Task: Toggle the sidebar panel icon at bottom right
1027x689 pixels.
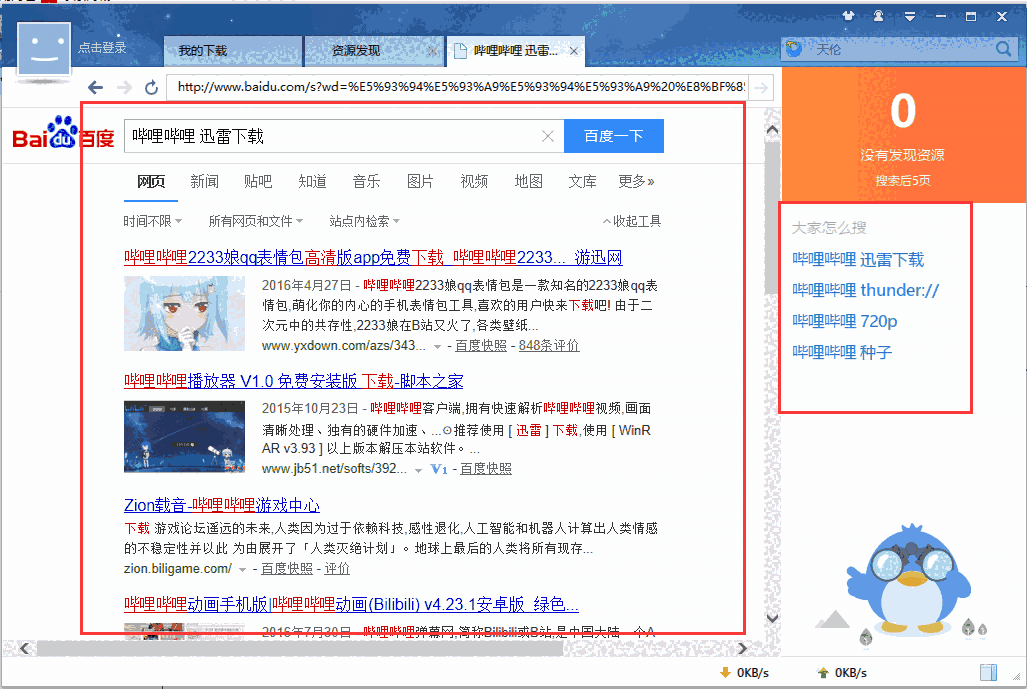Action: tap(988, 671)
